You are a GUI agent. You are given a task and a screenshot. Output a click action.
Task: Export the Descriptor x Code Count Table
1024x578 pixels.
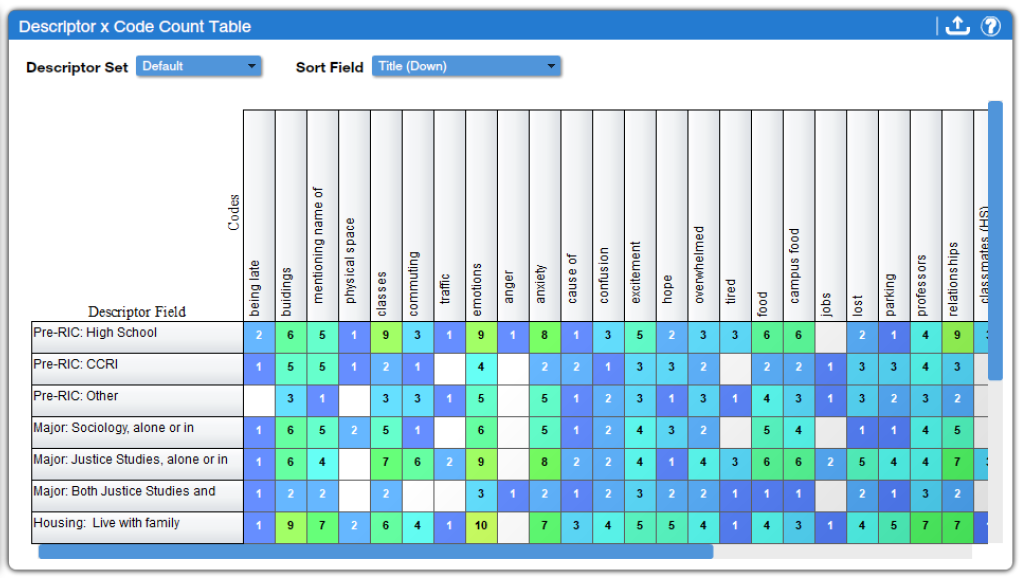tap(957, 26)
